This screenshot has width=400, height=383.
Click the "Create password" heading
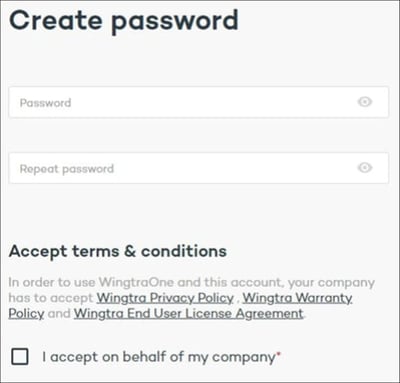click(124, 21)
